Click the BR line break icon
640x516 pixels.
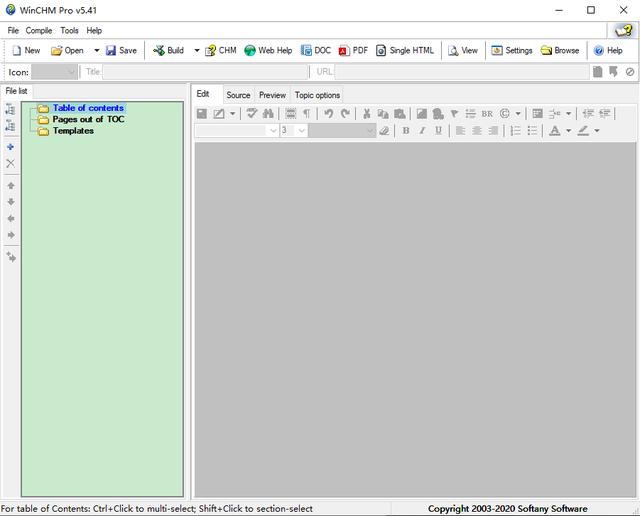[x=487, y=113]
